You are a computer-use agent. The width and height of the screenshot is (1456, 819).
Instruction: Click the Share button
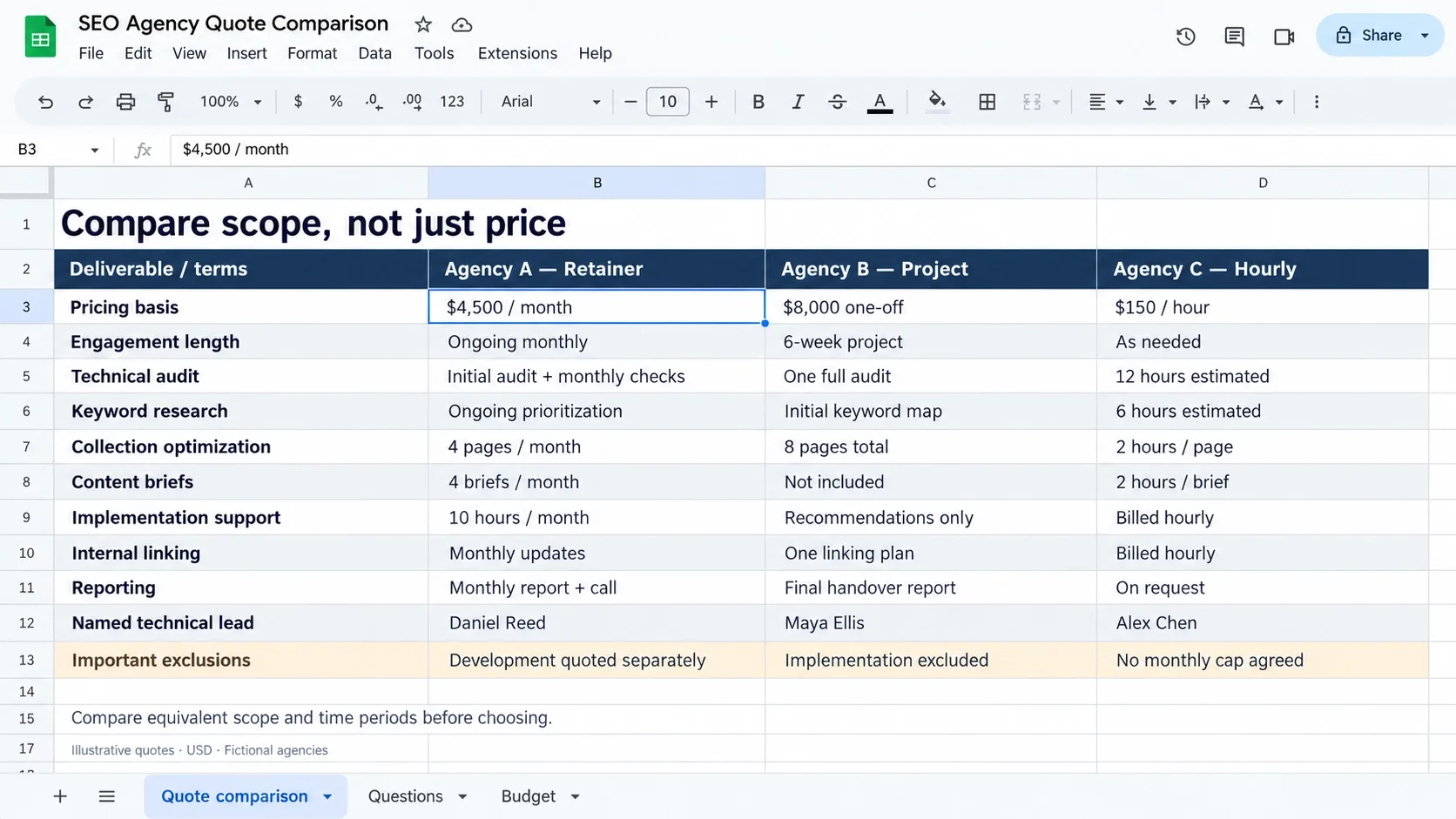click(x=1368, y=36)
